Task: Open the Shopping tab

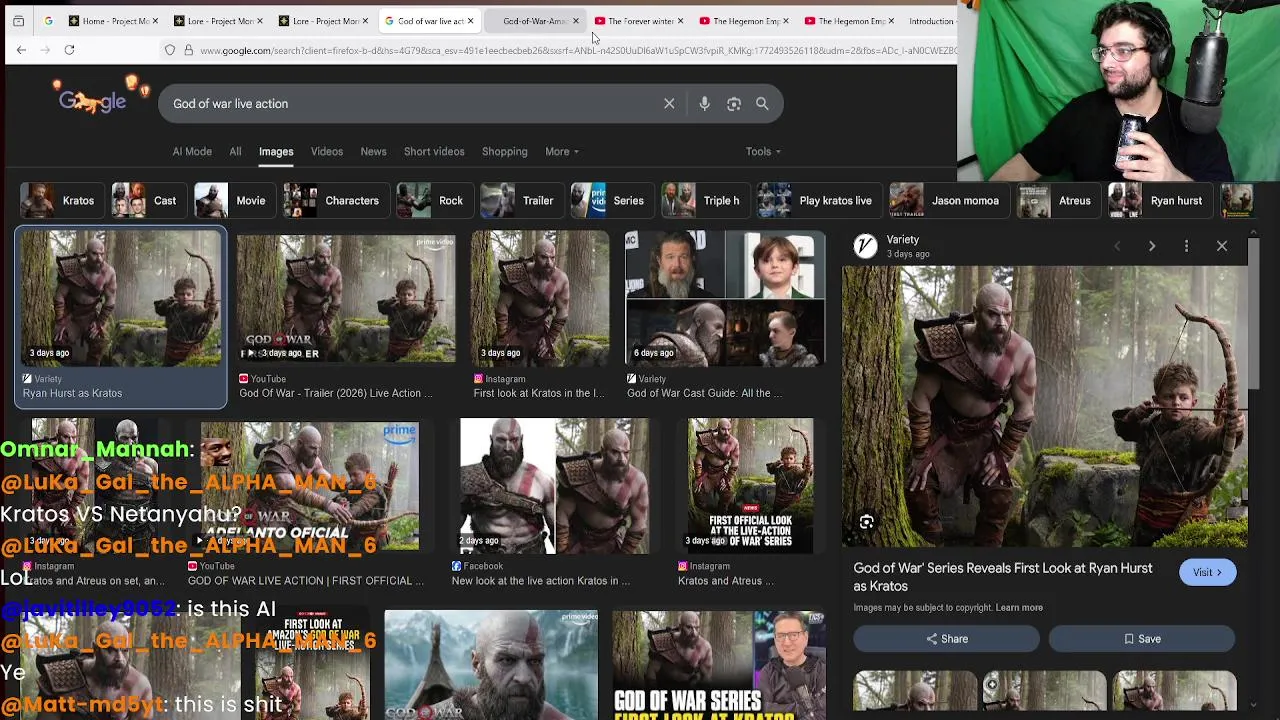Action: pos(504,152)
